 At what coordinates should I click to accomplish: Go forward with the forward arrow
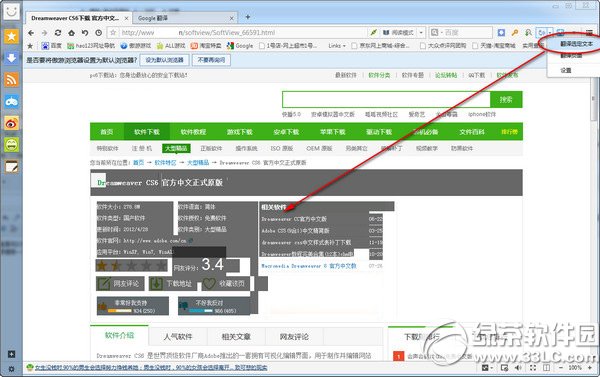44,33
